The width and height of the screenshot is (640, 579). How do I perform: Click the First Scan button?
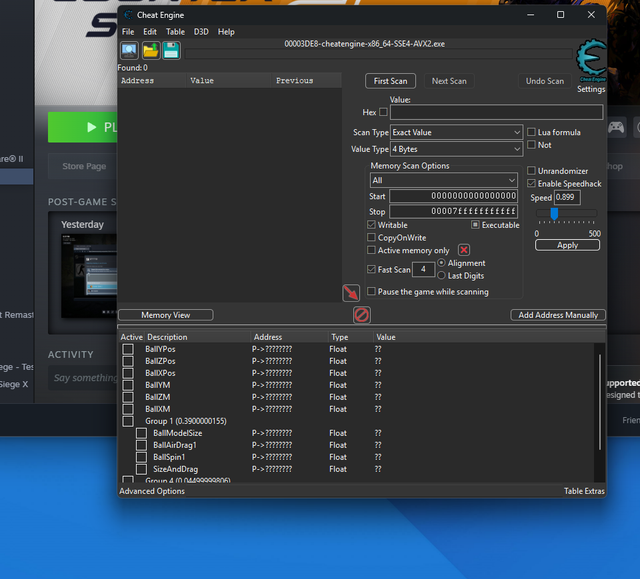point(390,81)
